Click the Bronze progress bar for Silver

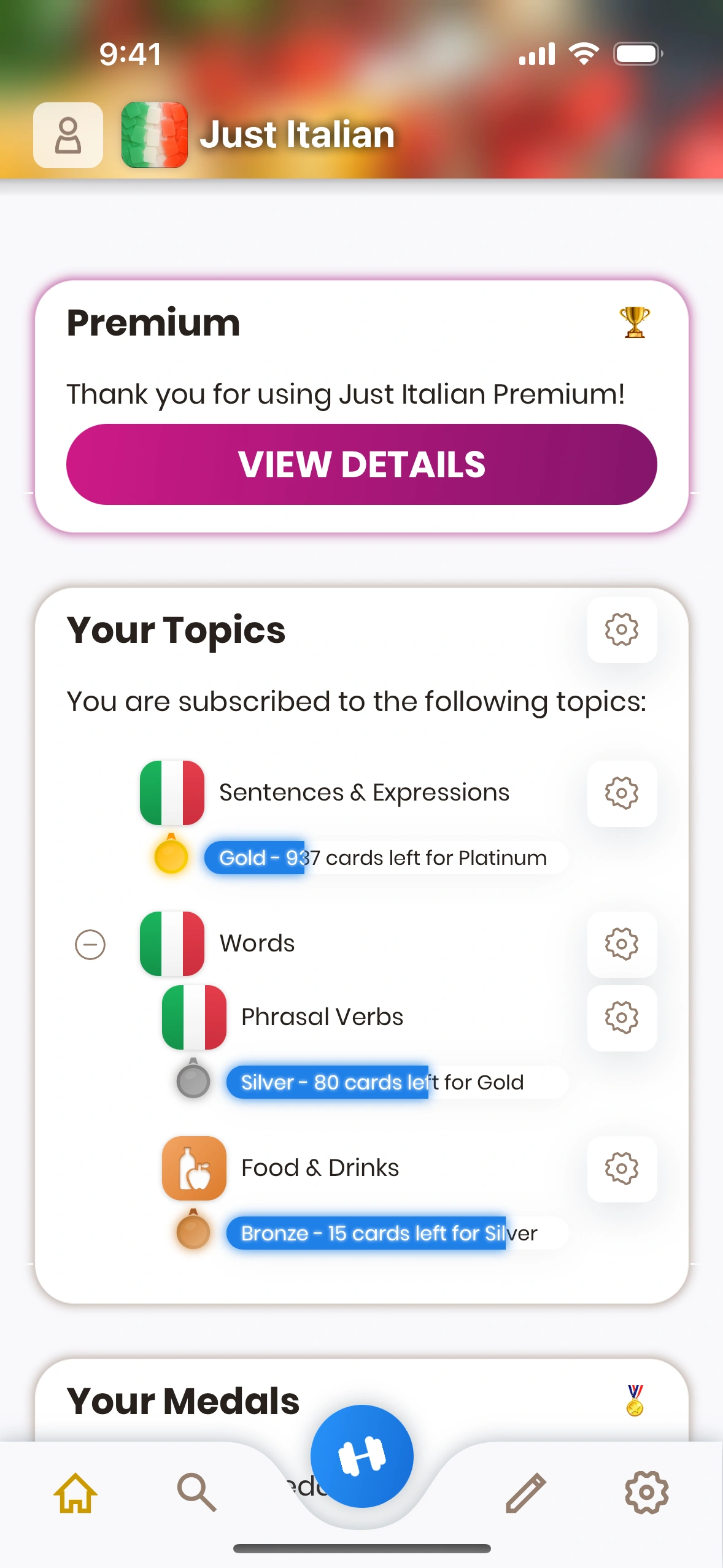[396, 1233]
